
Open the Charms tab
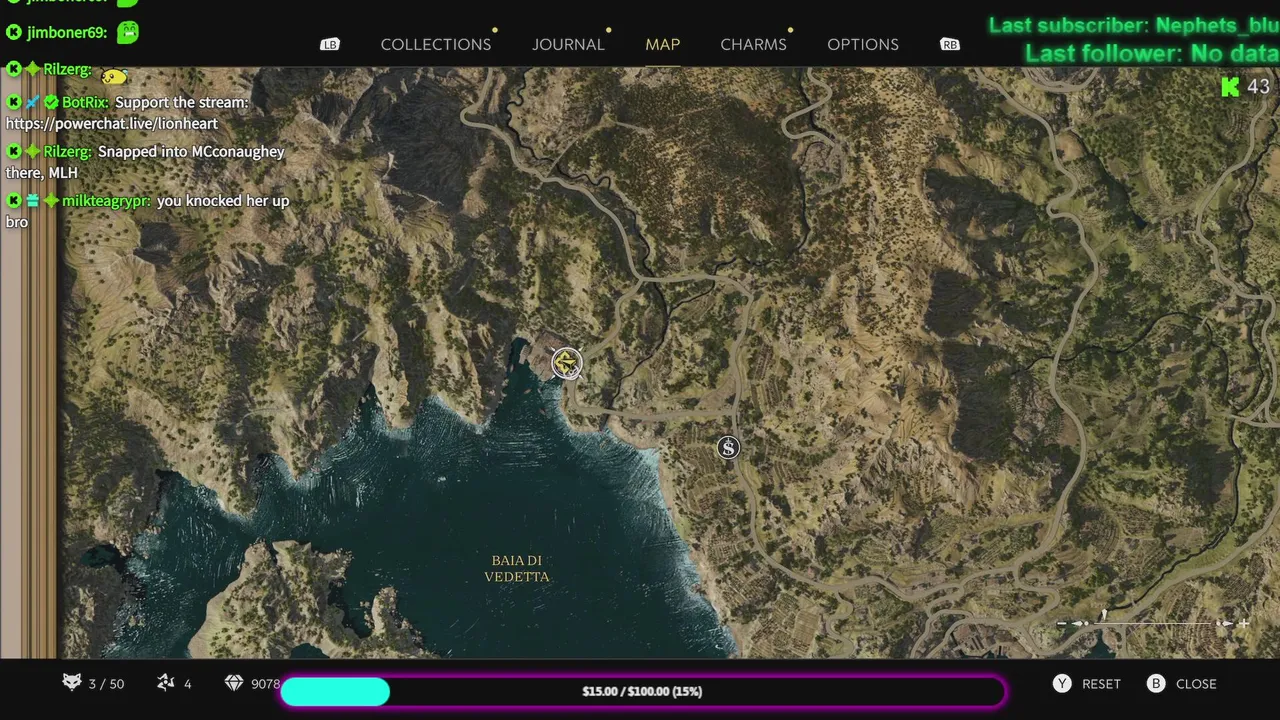point(753,44)
